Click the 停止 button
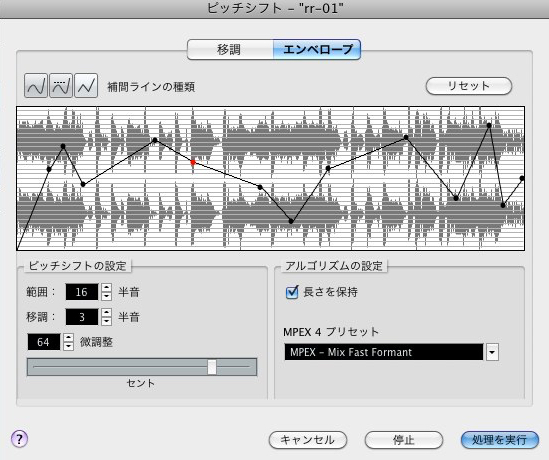Viewport: 549px width, 460px height. [404, 440]
